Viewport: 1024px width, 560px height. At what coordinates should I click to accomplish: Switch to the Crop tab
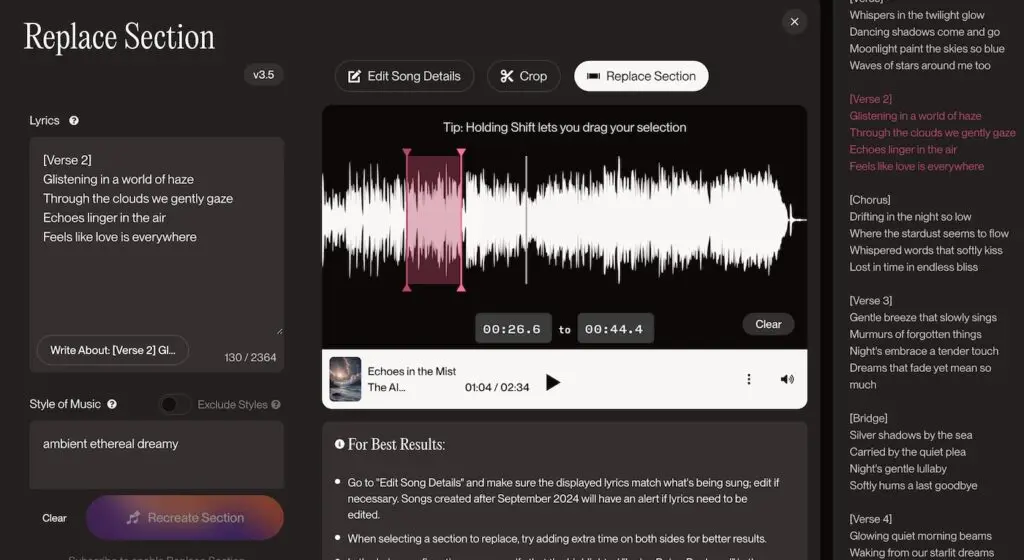pos(524,76)
